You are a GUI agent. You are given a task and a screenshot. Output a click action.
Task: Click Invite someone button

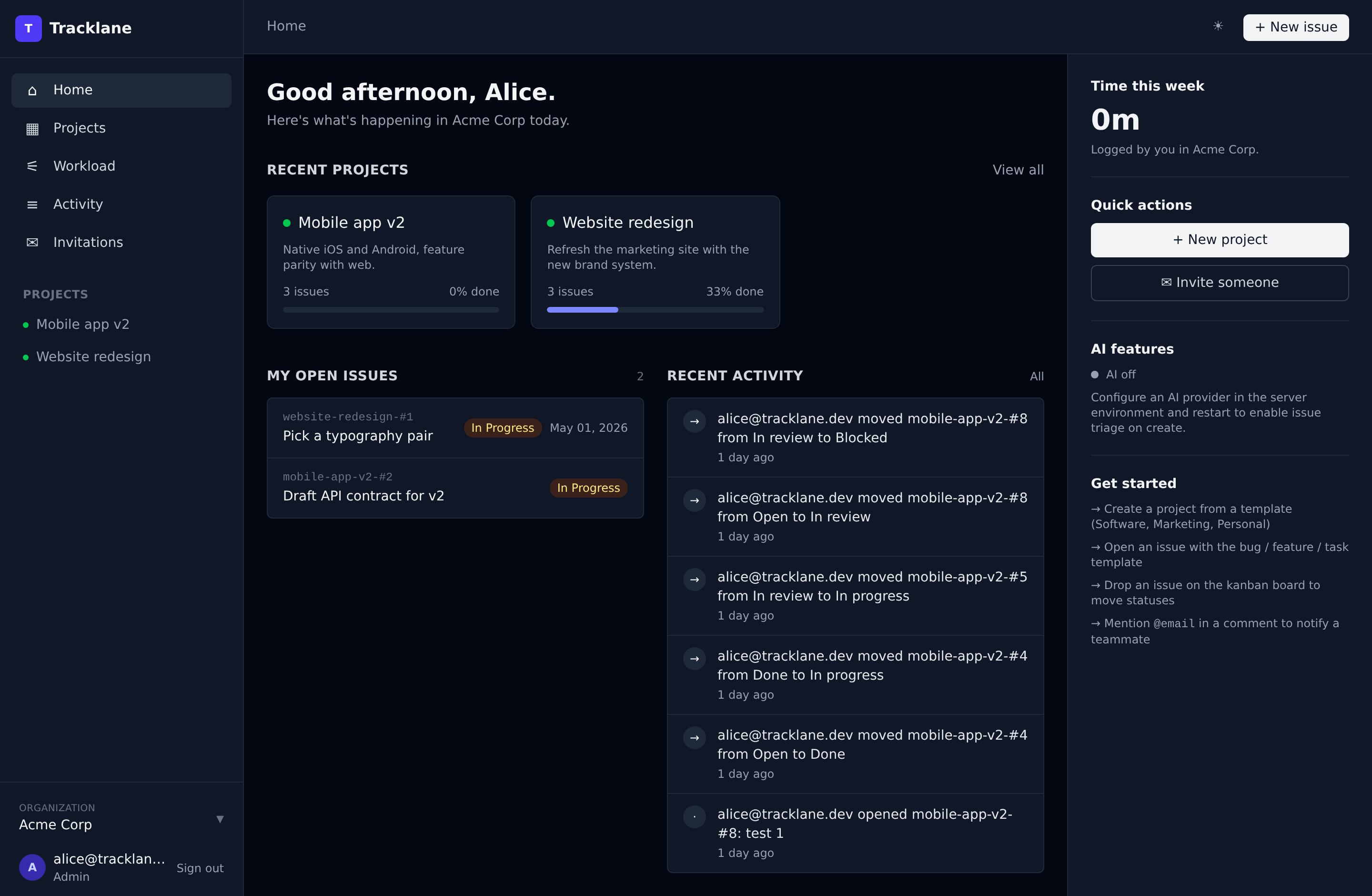(x=1219, y=283)
